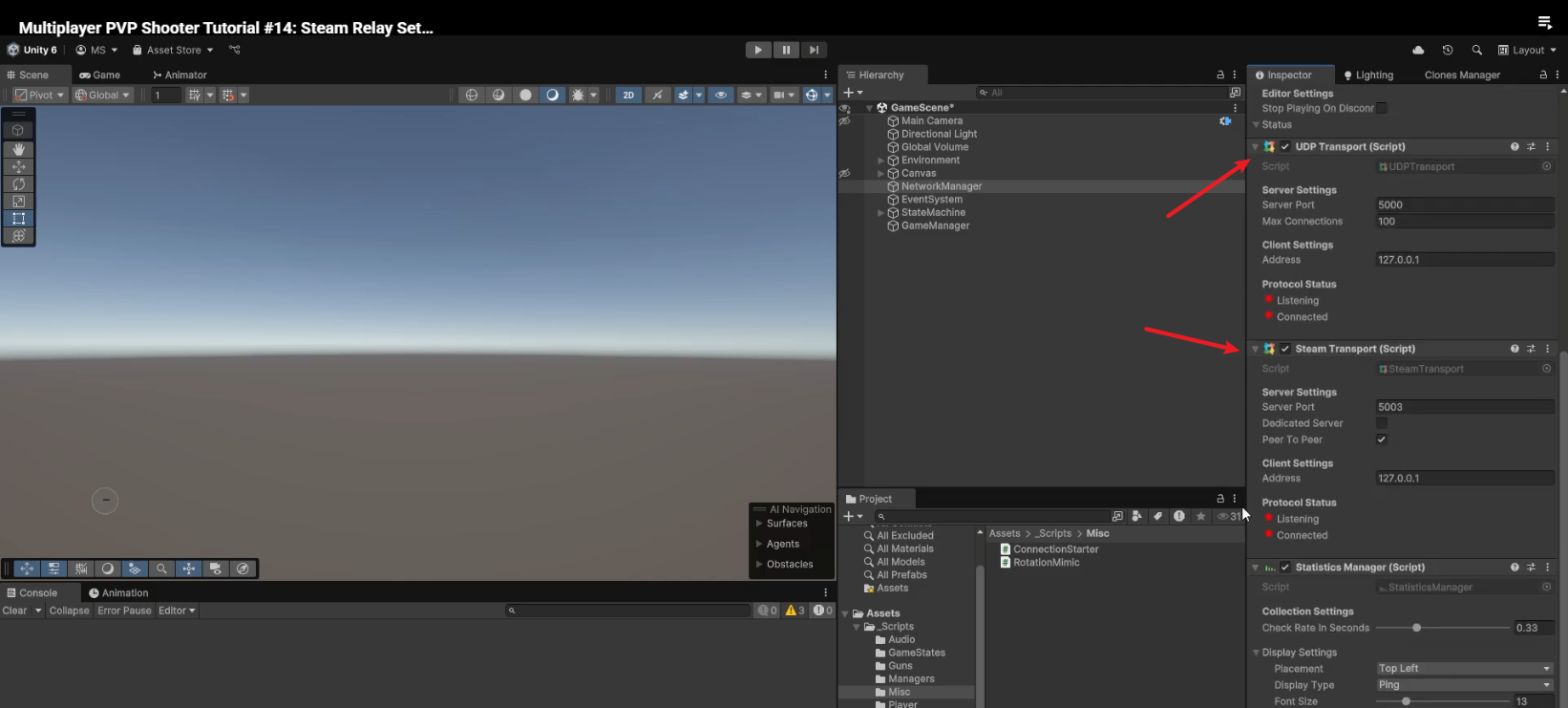Screen dimensions: 1568x708
Task: Collapse the UDP Transport component foldout
Action: pos(1255,147)
